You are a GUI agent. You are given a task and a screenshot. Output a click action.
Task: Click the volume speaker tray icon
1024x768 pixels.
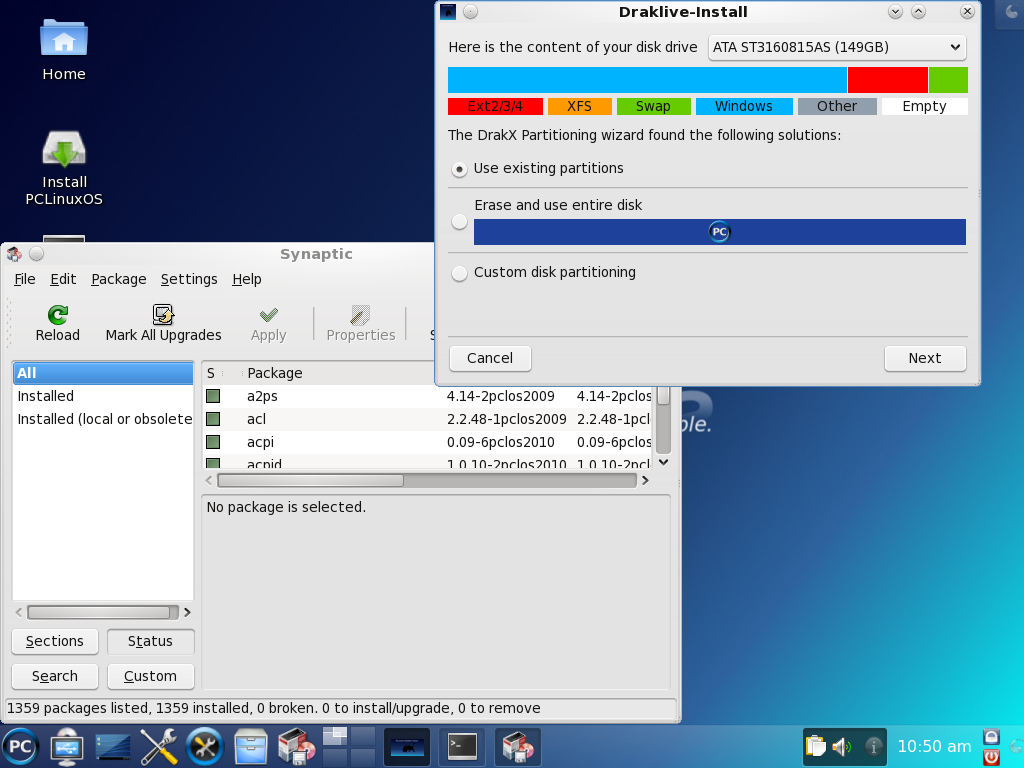click(x=841, y=746)
